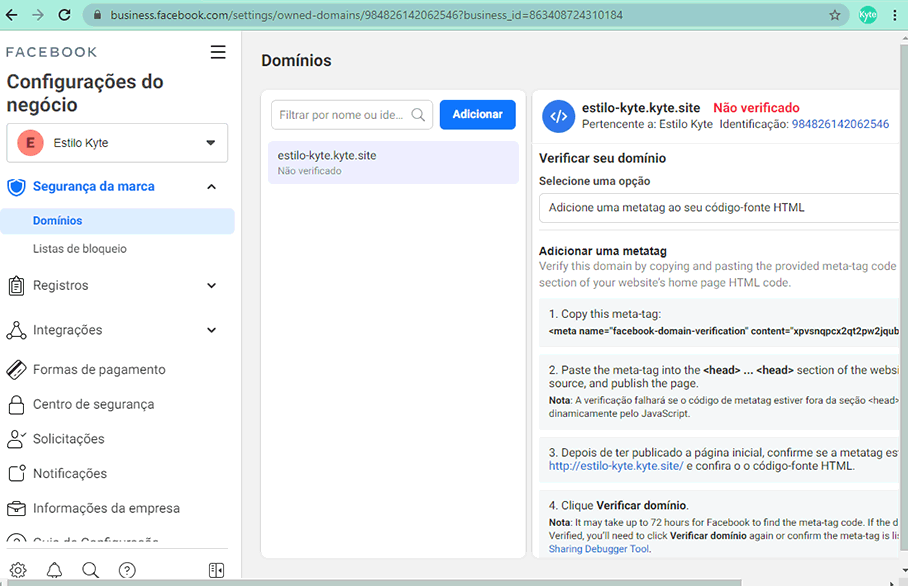Click the blue domain code icon

(558, 116)
